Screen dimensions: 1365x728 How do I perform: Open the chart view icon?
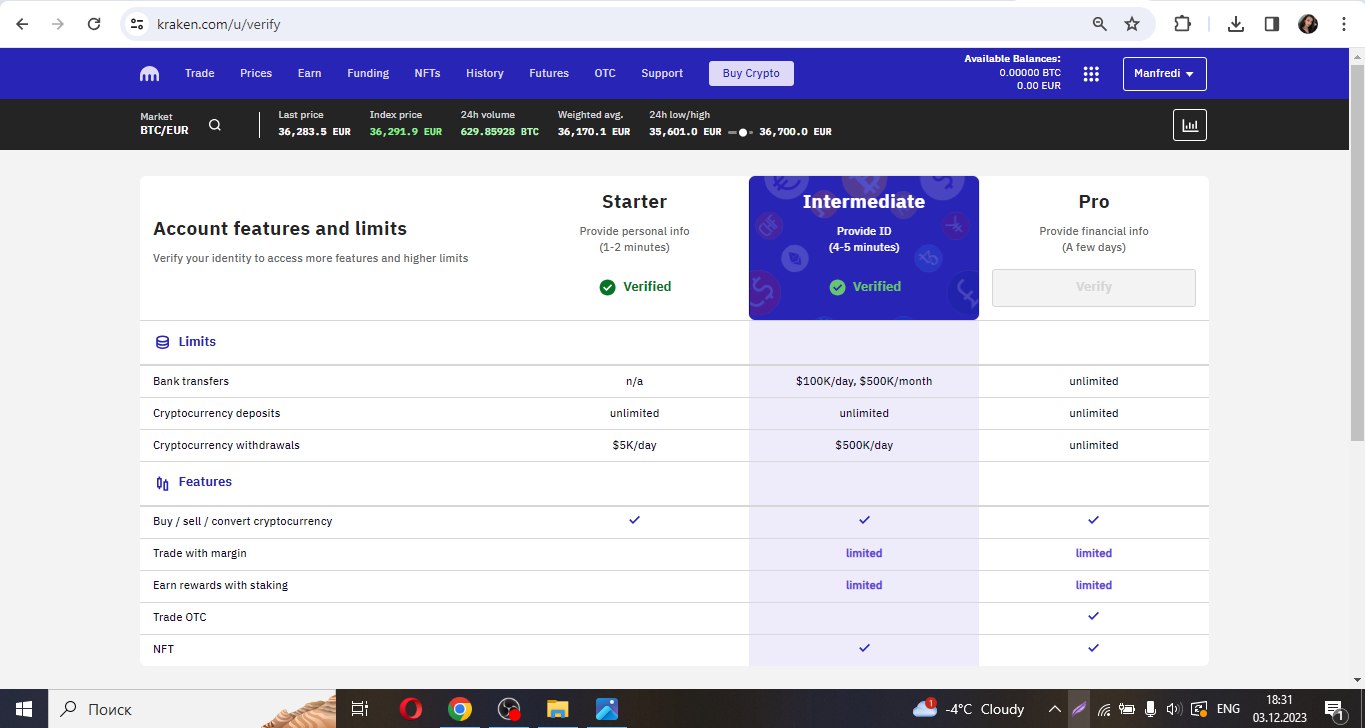(x=1190, y=125)
